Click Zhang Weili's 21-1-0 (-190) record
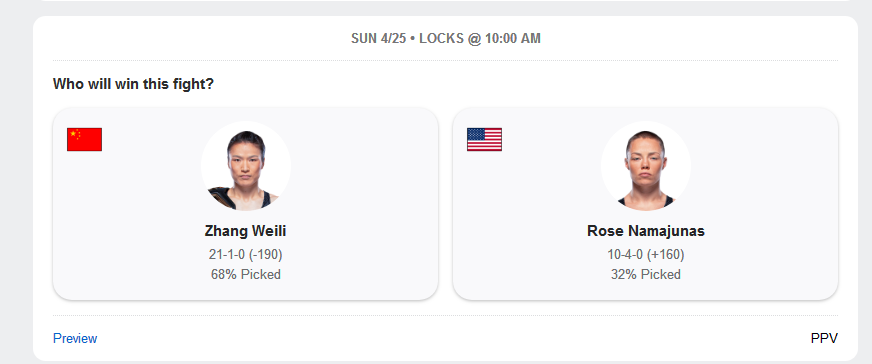The height and width of the screenshot is (364, 872). tap(246, 255)
